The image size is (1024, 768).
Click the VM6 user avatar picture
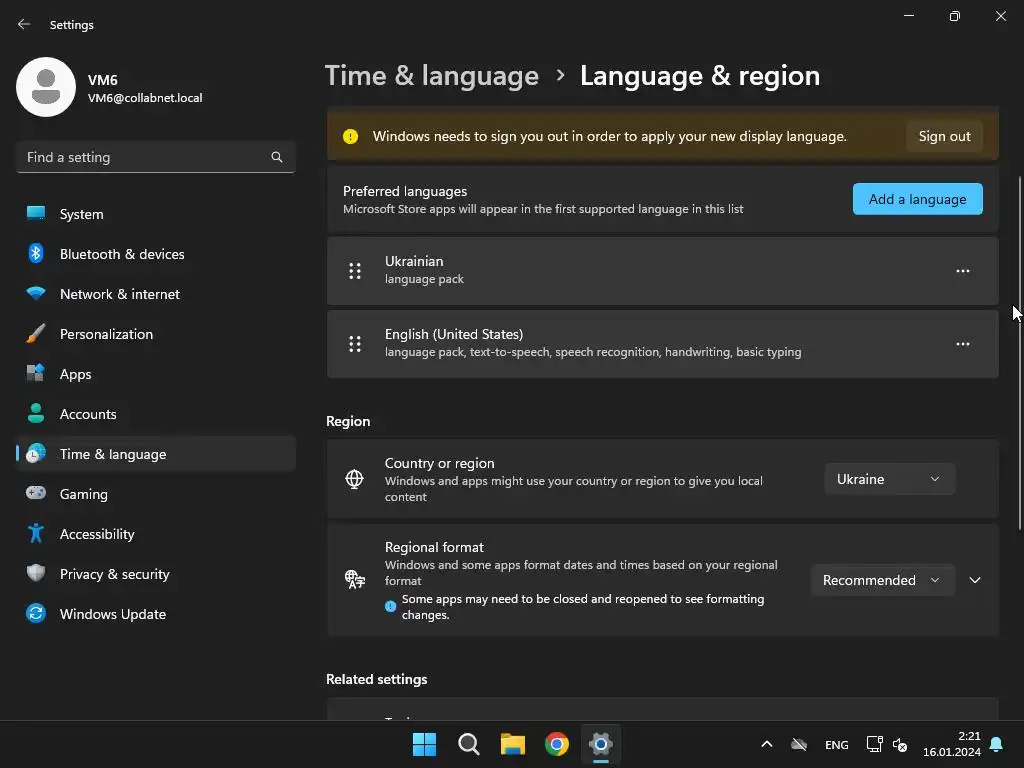pos(46,87)
